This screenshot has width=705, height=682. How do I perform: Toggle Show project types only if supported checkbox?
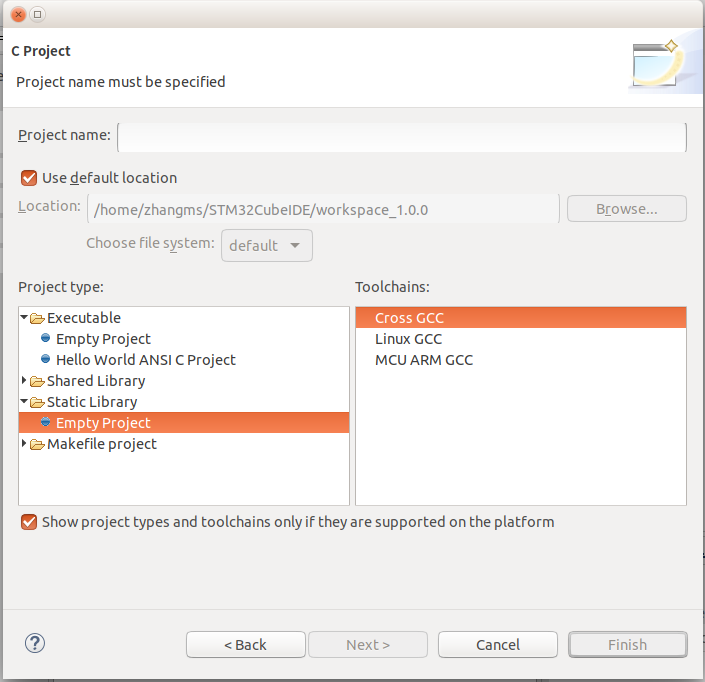pos(29,522)
